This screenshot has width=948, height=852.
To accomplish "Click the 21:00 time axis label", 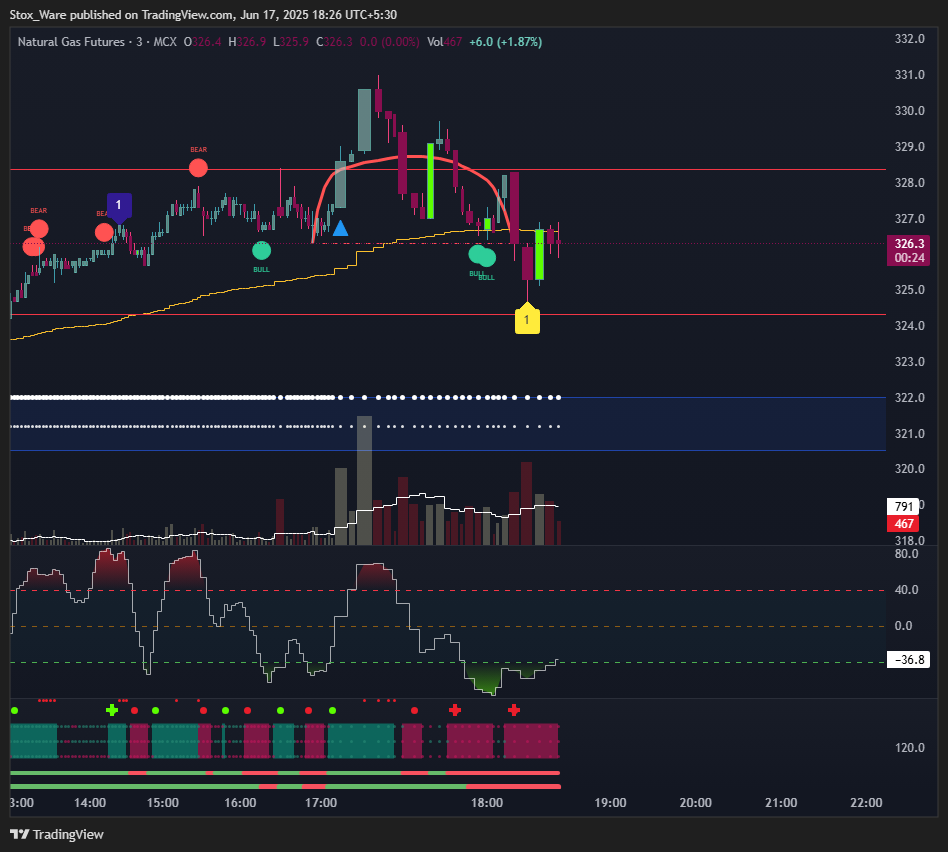I will (x=781, y=803).
